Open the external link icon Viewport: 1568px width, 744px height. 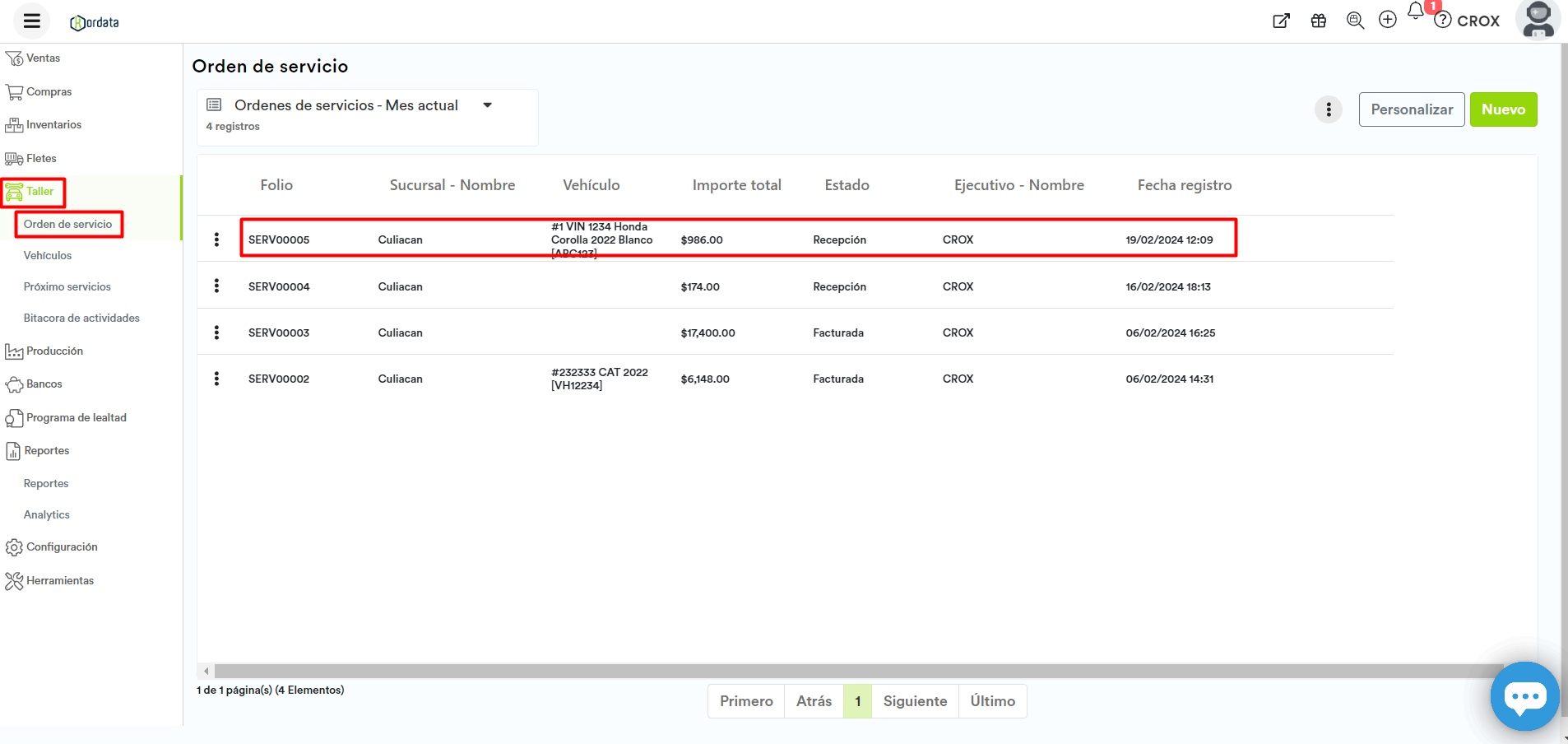click(1281, 21)
